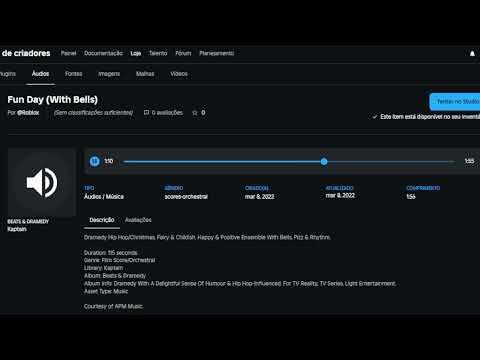Click the Sem classificações suficientes text
The width and height of the screenshot is (480, 360).
tap(93, 113)
